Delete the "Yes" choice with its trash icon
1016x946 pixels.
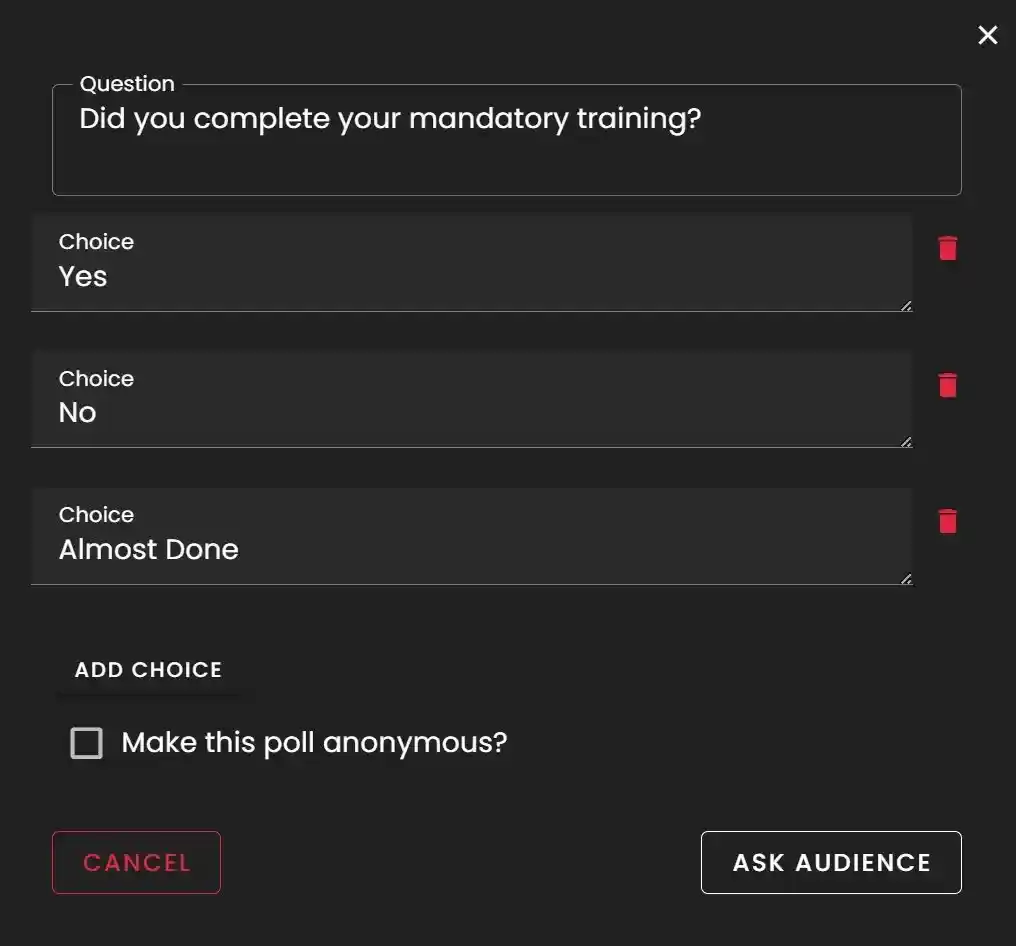pos(947,248)
